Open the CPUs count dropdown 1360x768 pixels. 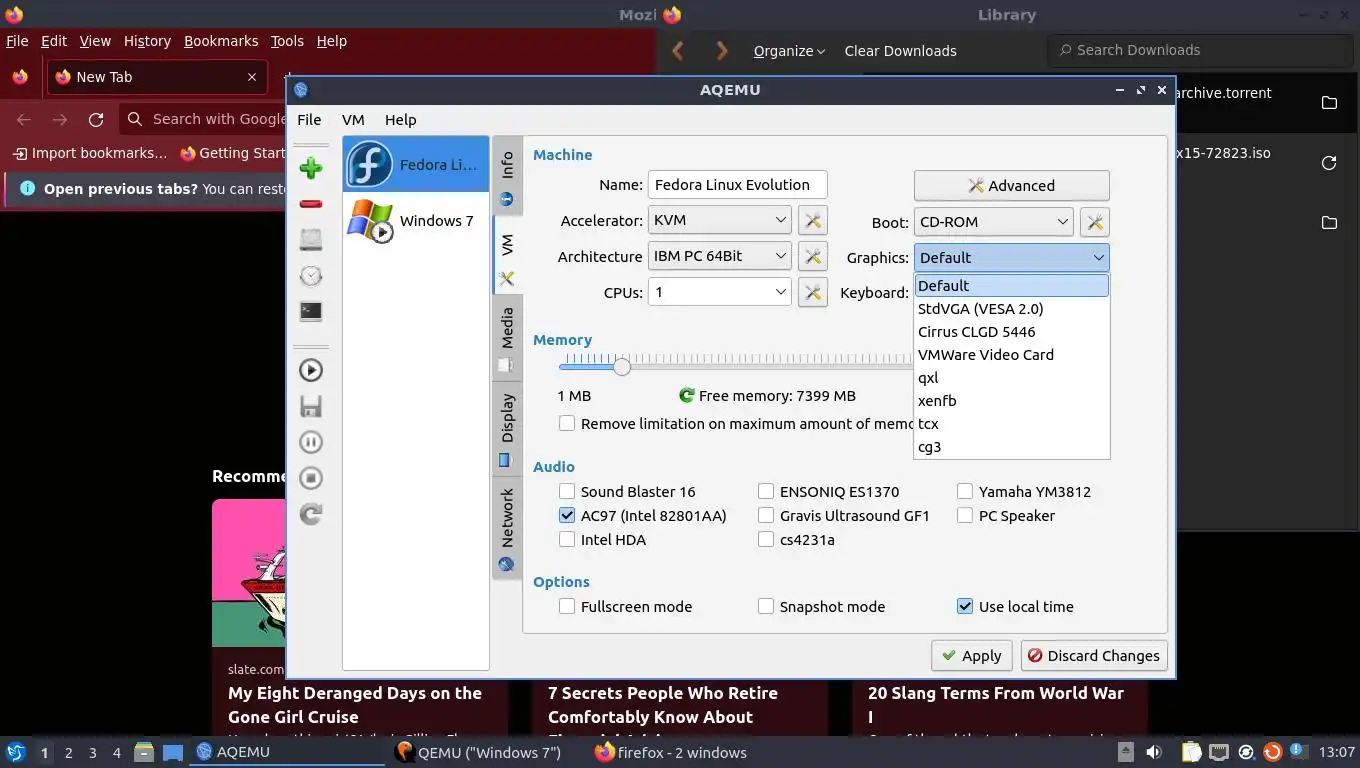pos(719,292)
